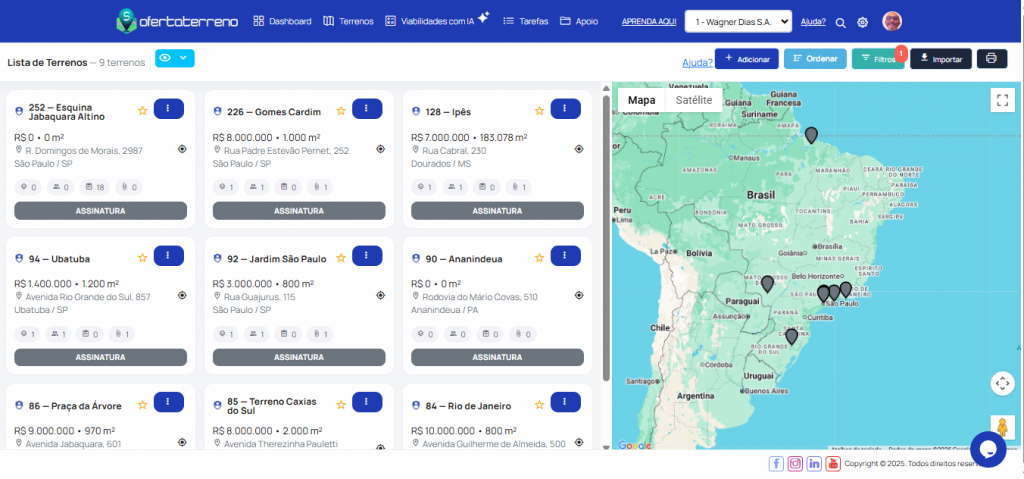
Task: Locate Esquina Jabaquara Altino on map target icon
Action: [182, 149]
